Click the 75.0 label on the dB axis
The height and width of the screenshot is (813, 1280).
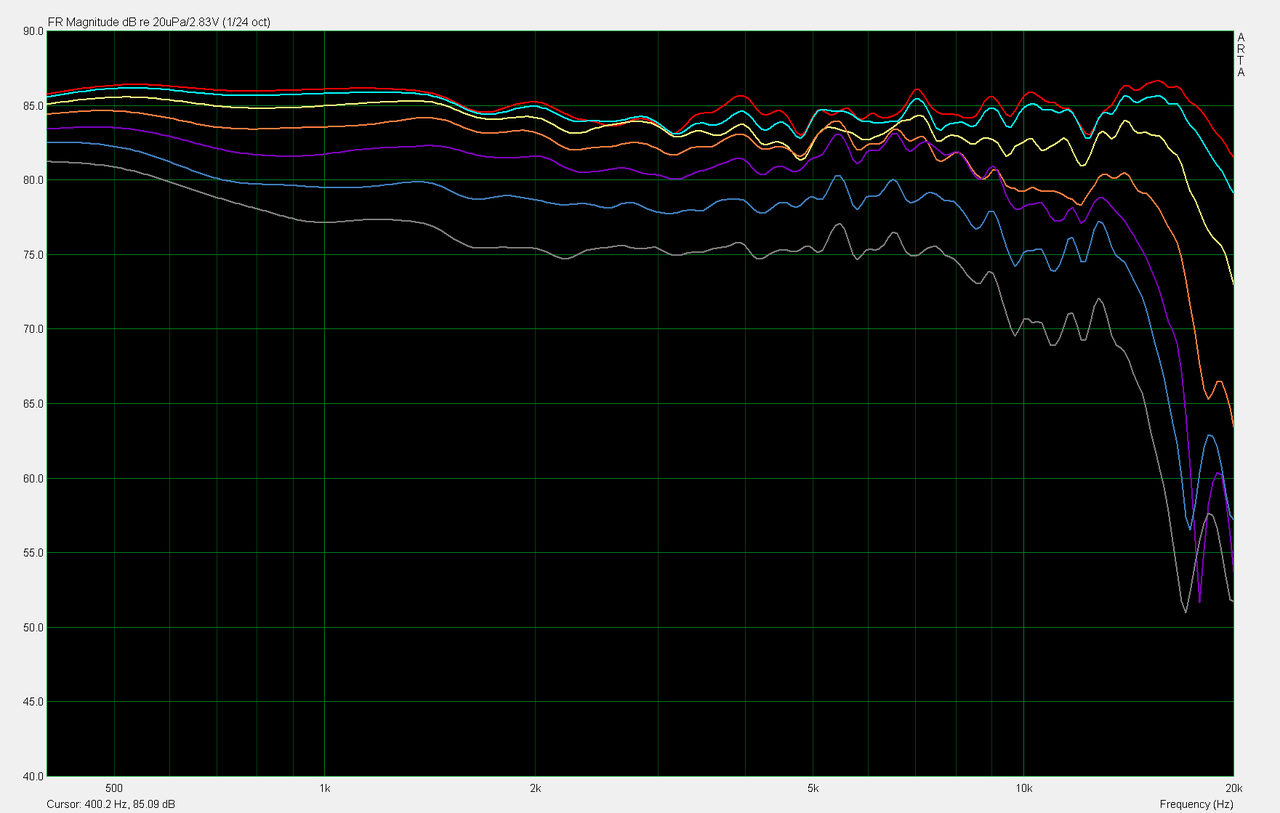tap(33, 255)
